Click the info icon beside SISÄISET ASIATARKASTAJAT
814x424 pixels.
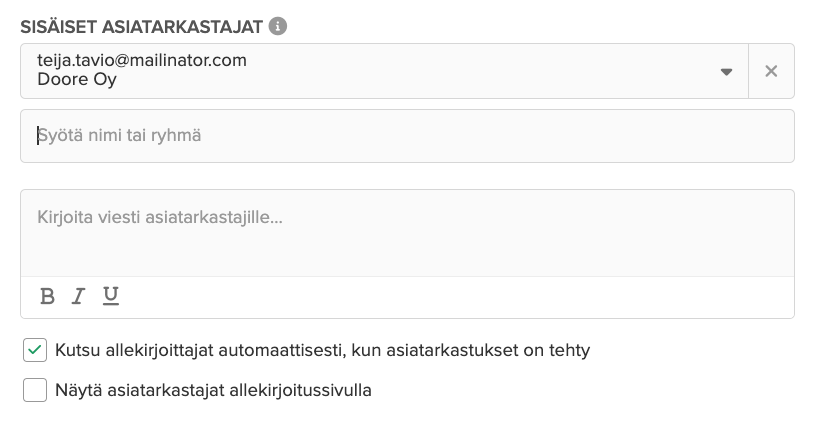coord(278,26)
